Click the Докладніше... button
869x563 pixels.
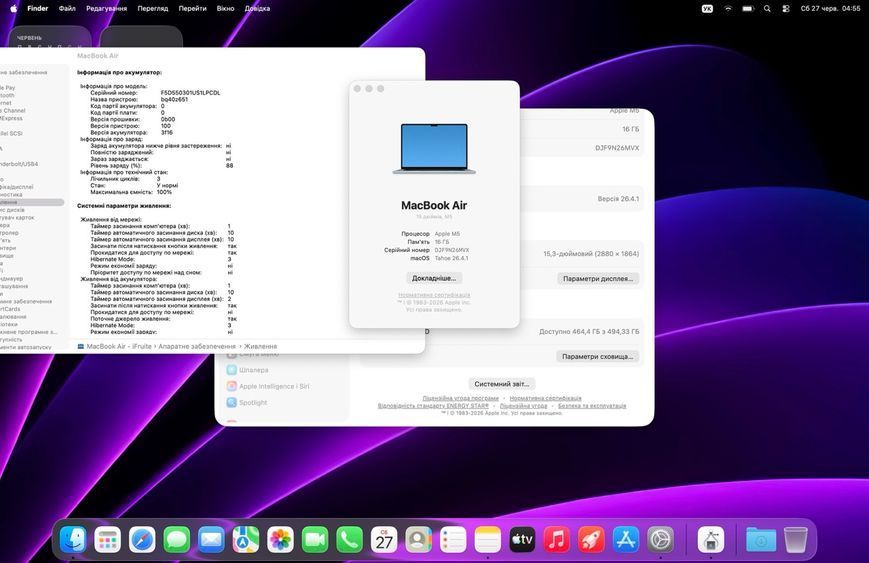coord(434,278)
